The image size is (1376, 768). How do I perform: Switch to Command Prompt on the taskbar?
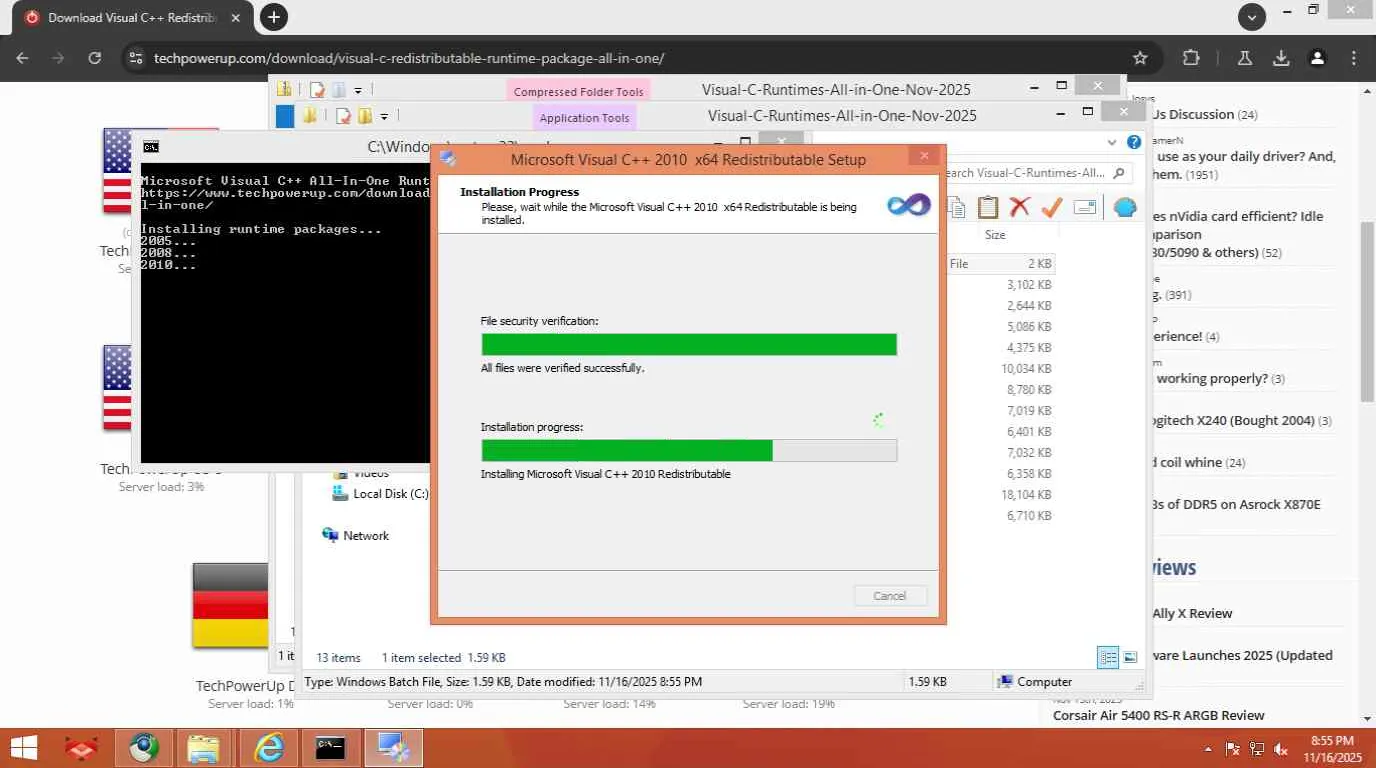click(331, 748)
